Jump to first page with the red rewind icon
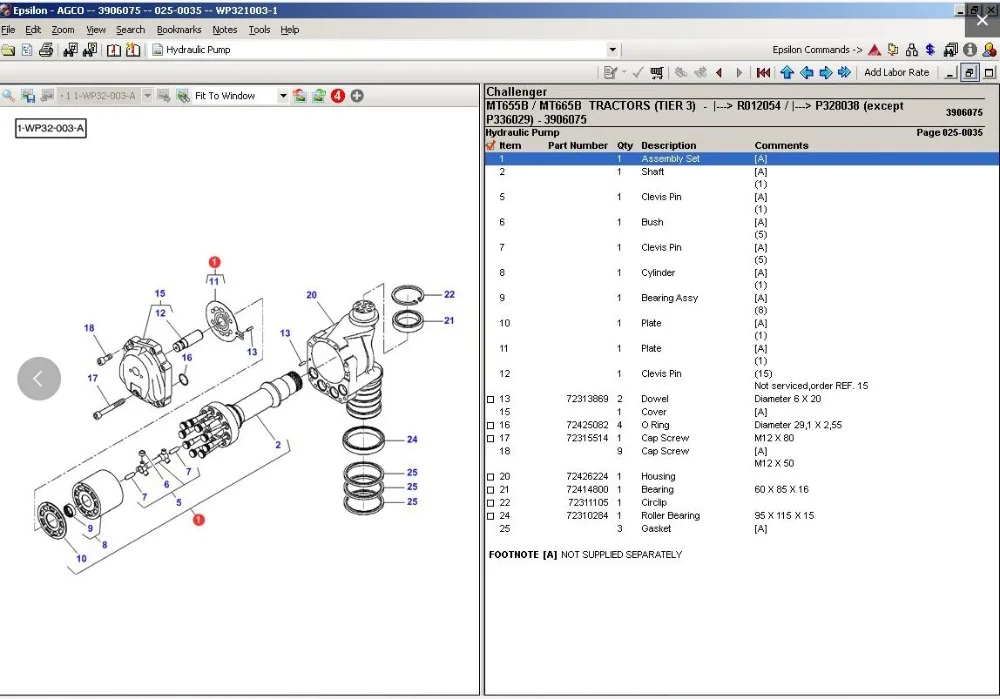 (763, 73)
